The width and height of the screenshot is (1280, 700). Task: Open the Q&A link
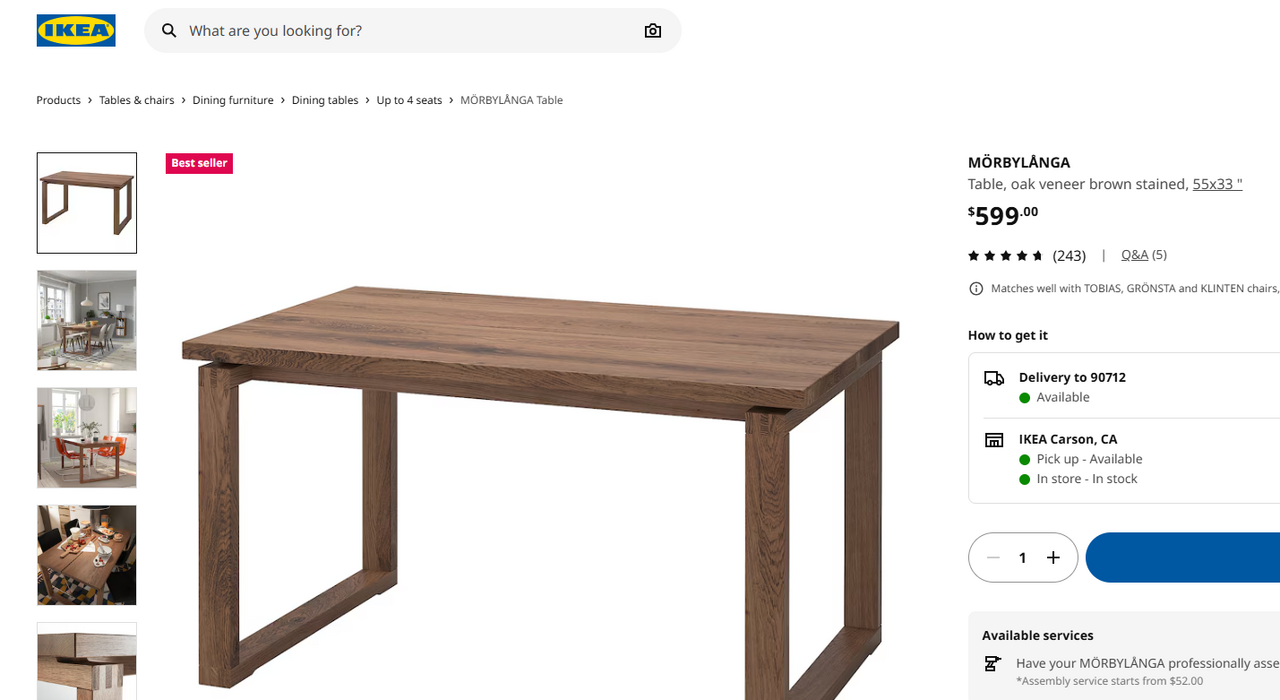tap(1135, 255)
